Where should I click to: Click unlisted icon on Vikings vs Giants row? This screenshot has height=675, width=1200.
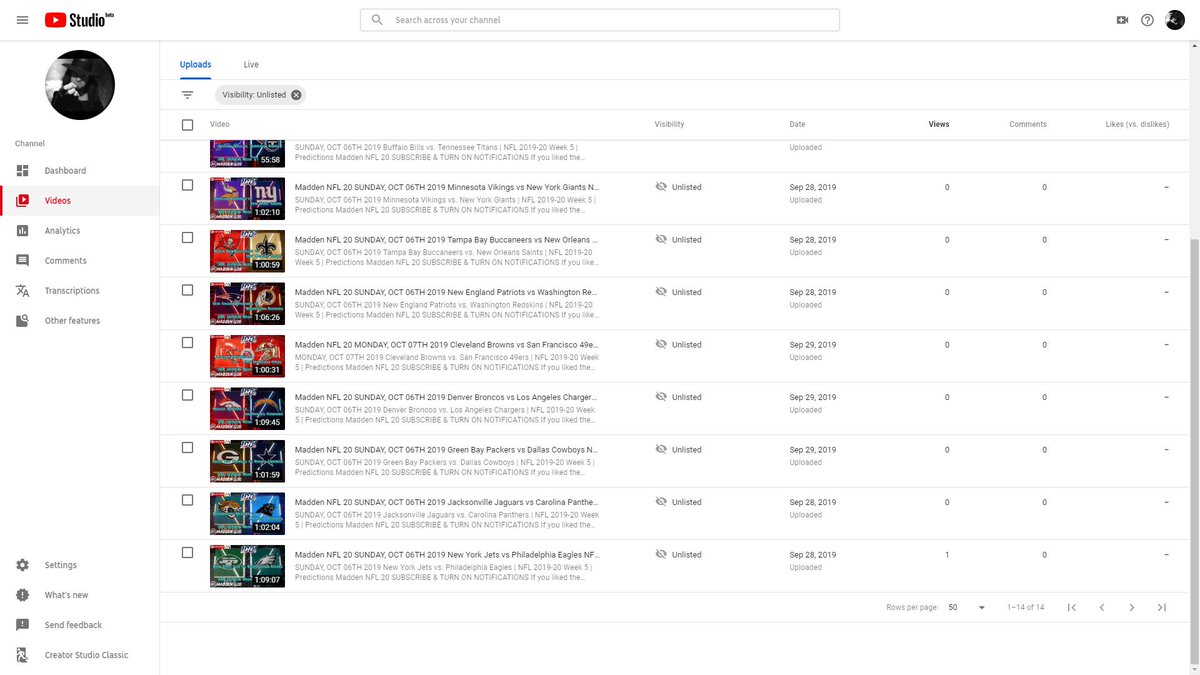[x=660, y=187]
